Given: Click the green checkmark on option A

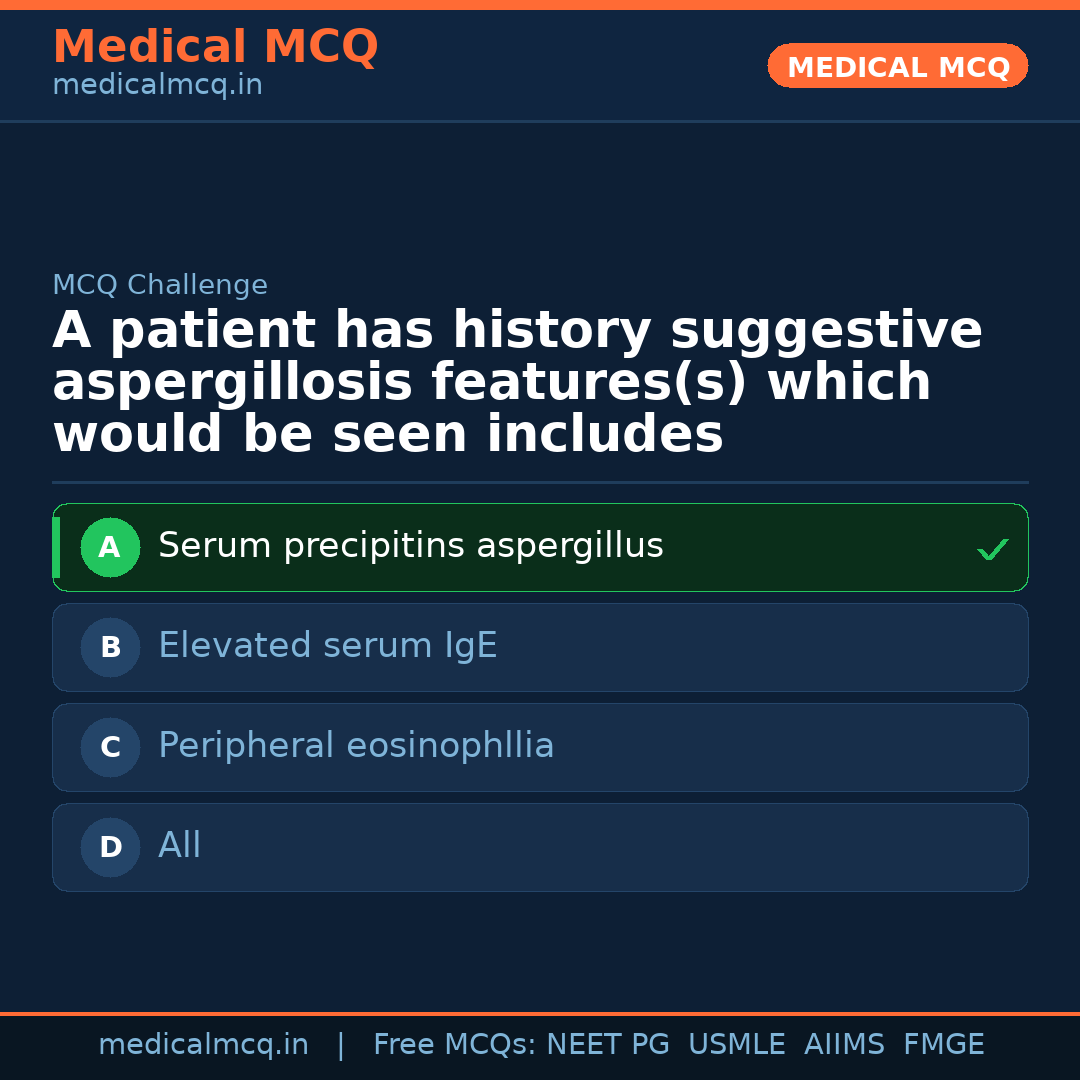Looking at the screenshot, I should 992,549.
